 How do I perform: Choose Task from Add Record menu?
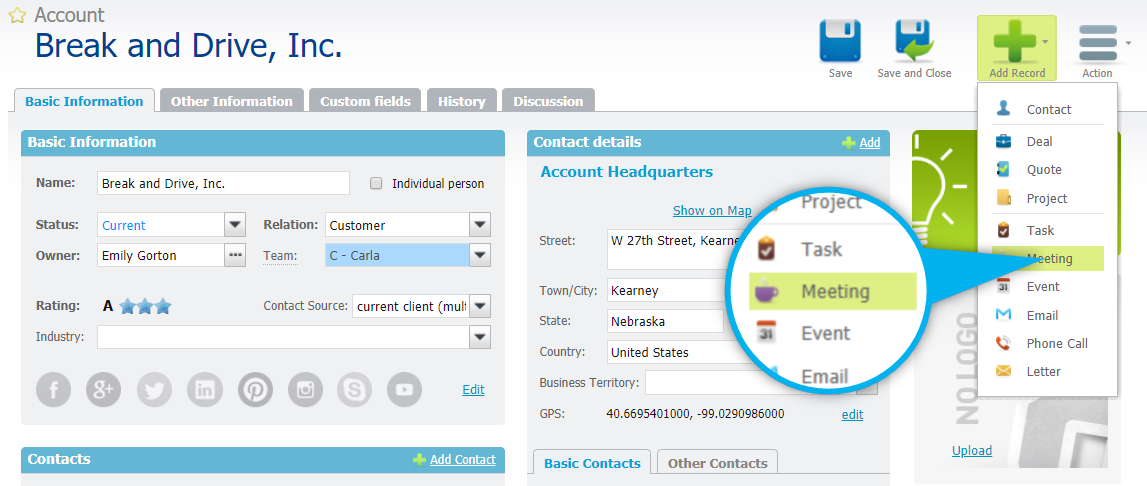(x=1048, y=230)
